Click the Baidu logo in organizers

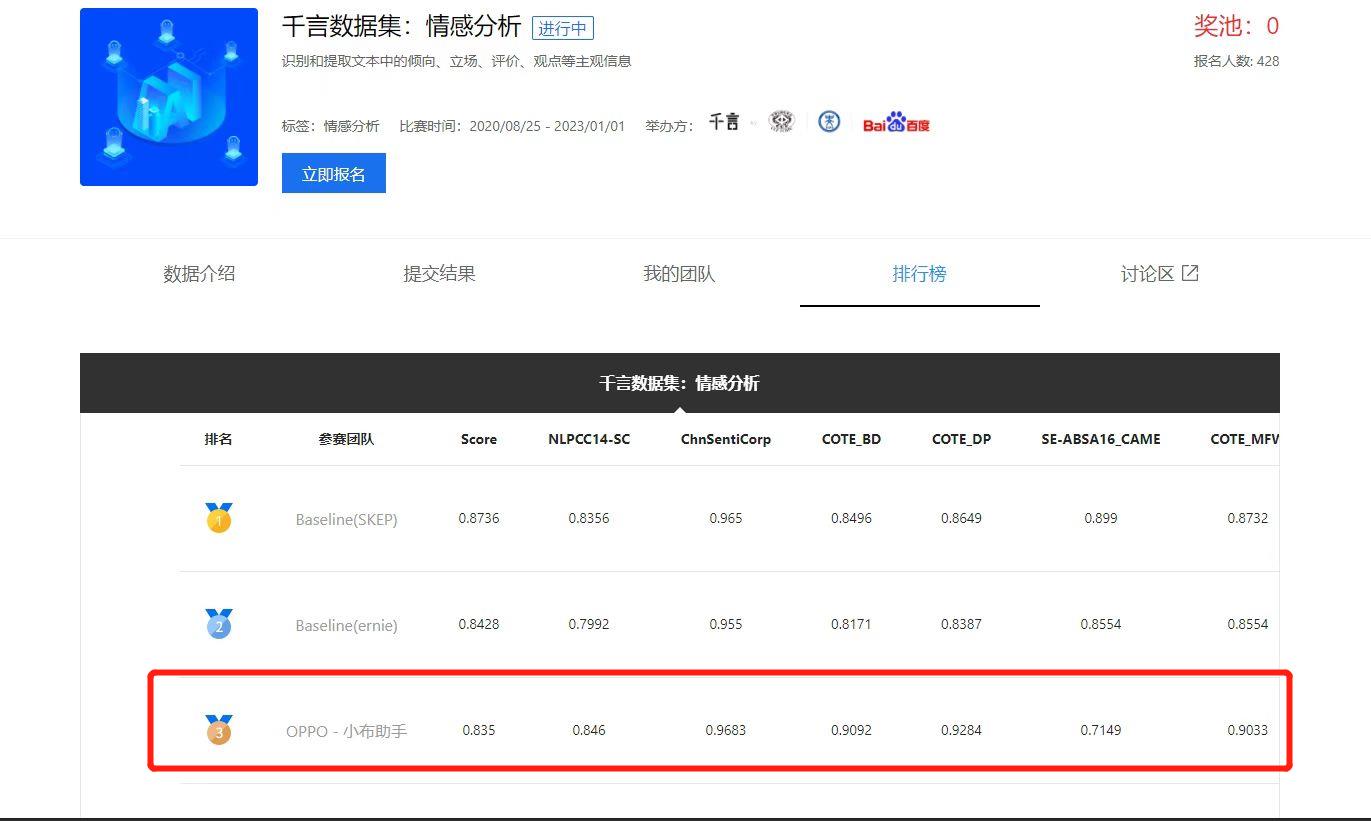[896, 124]
